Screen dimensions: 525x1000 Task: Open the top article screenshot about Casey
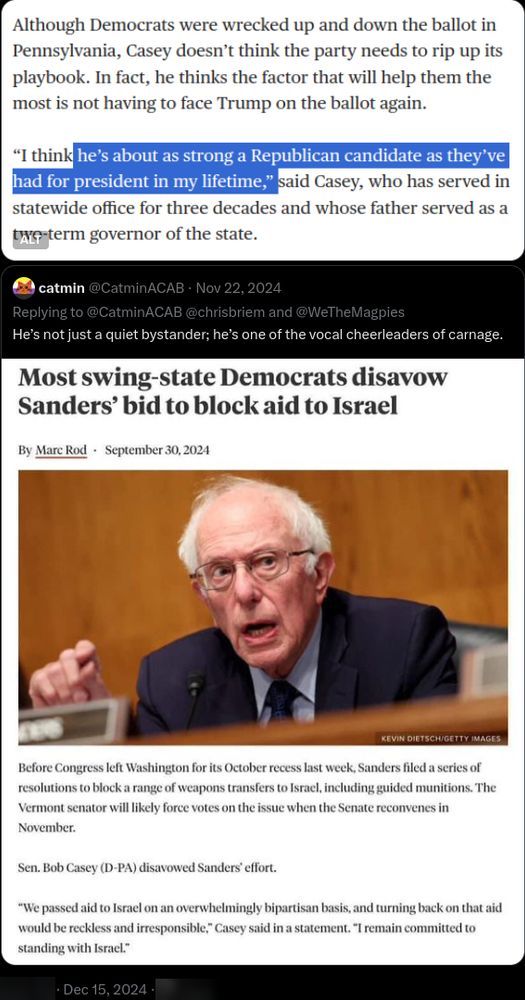pos(263,129)
